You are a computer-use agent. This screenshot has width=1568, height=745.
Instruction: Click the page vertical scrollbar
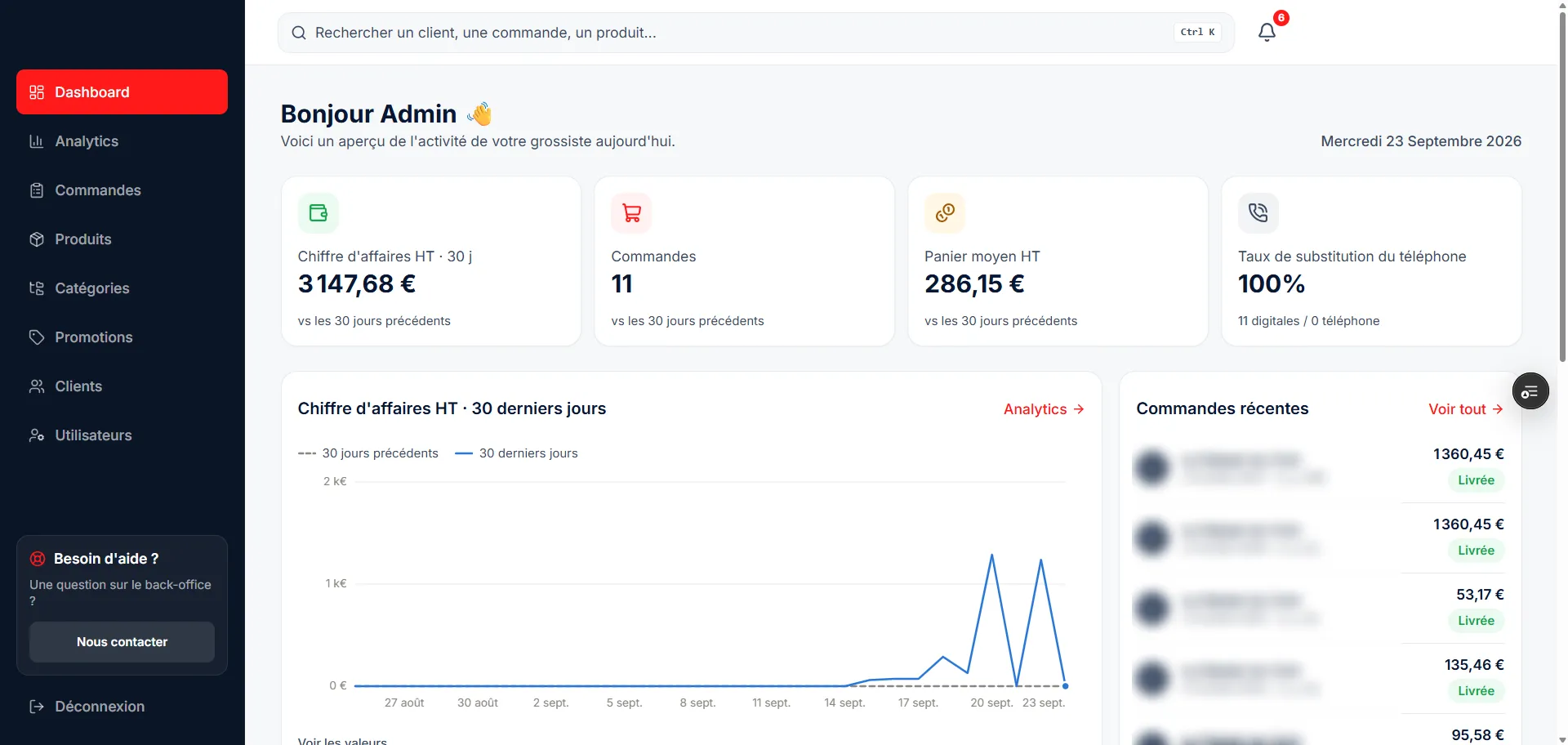pyautogui.click(x=1562, y=186)
